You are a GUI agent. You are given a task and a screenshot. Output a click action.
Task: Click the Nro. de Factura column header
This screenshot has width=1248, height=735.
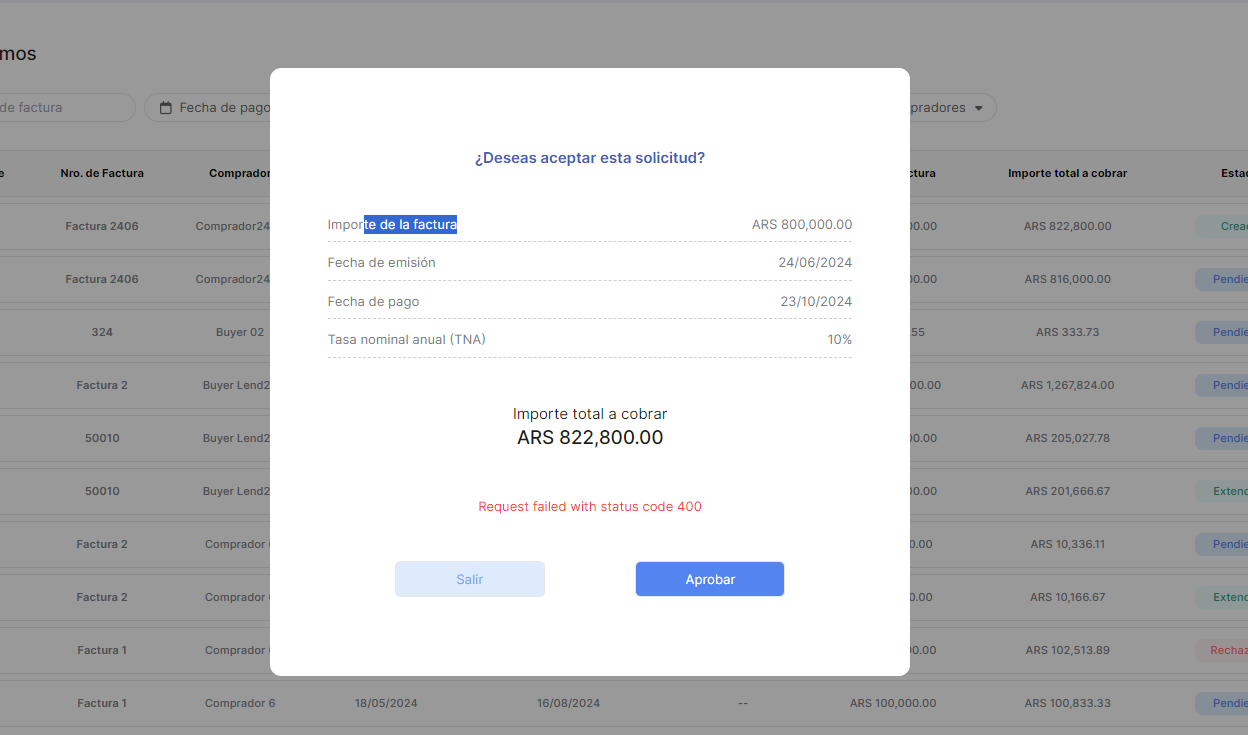click(102, 173)
